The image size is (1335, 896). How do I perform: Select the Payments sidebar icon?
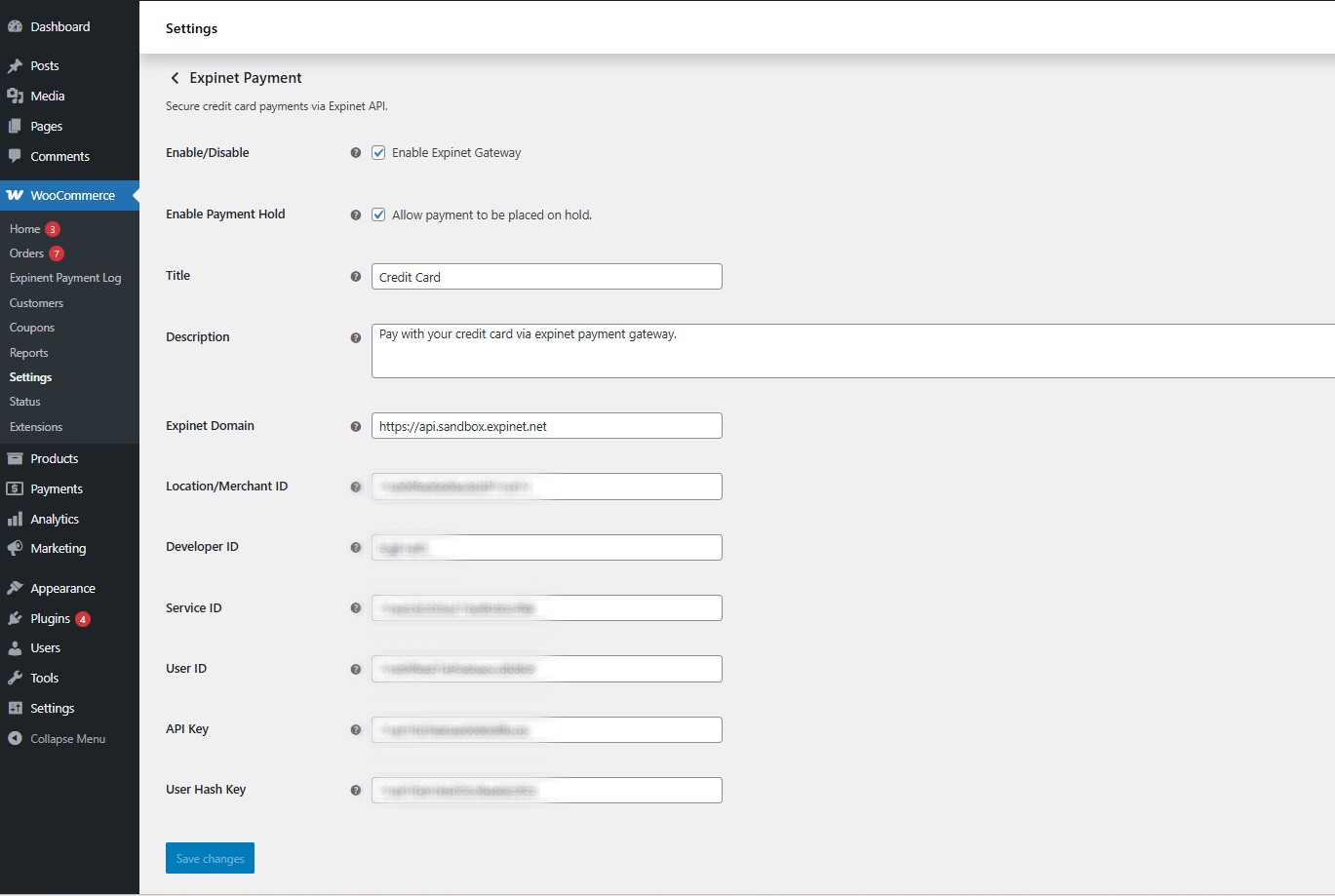click(x=15, y=488)
